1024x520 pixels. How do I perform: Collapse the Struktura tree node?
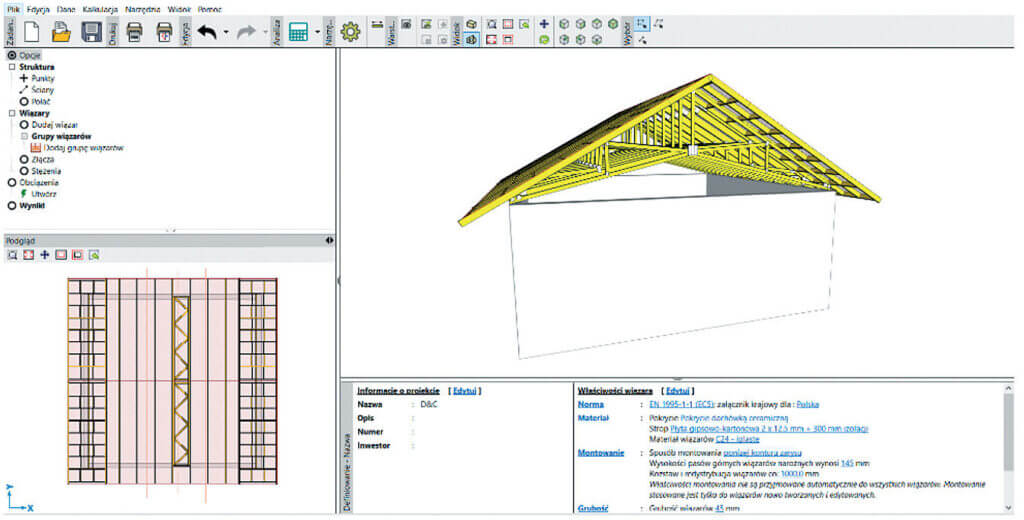point(12,67)
